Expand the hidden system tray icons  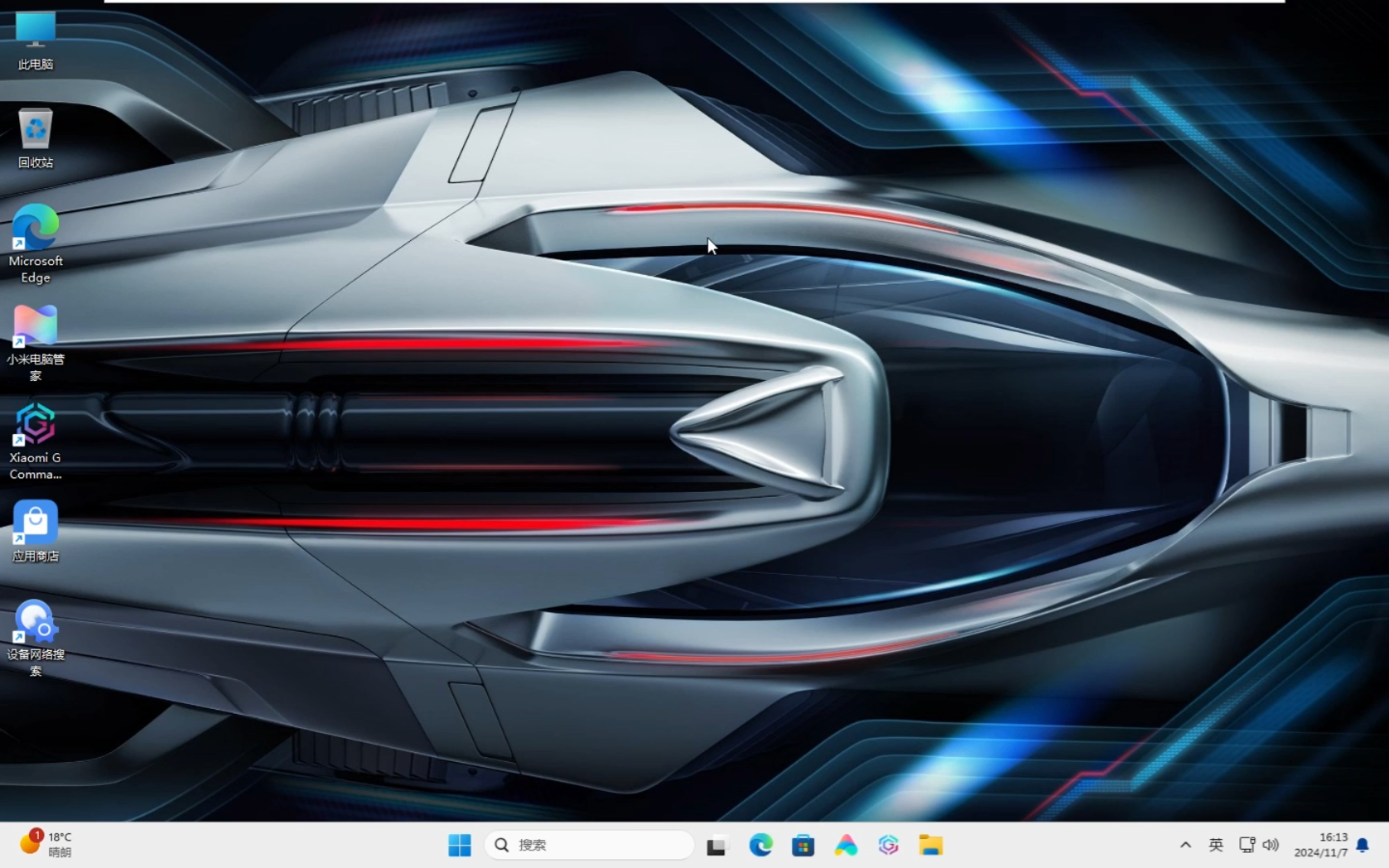pos(1185,845)
